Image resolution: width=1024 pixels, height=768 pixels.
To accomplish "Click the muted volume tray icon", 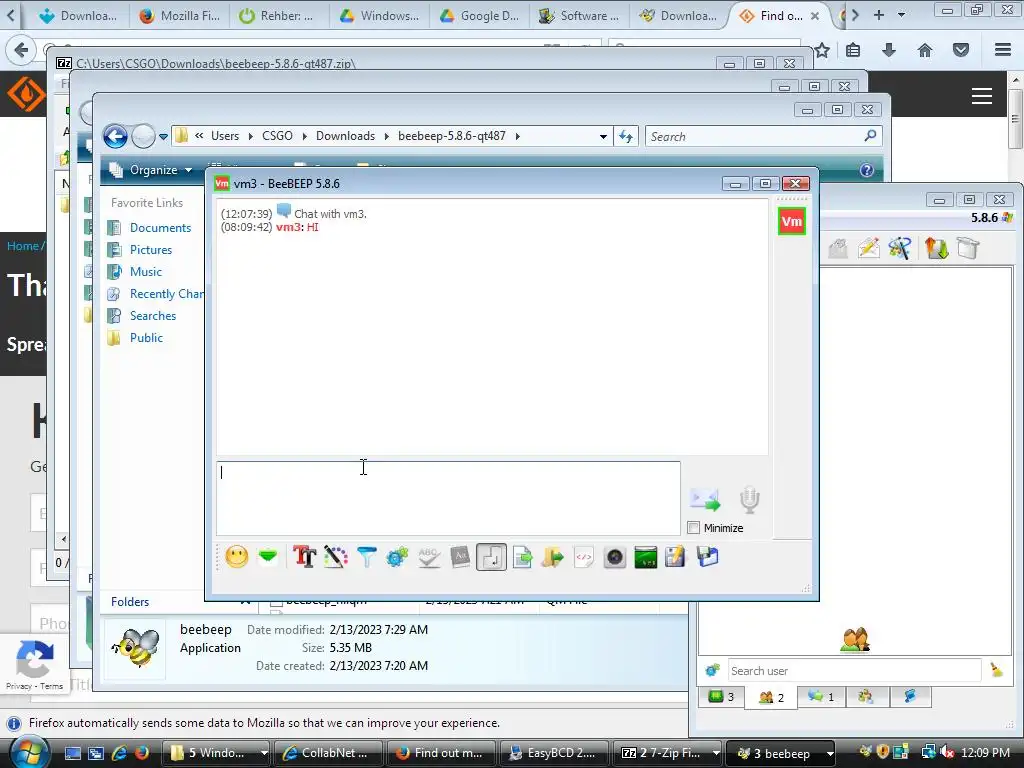I will 947,753.
